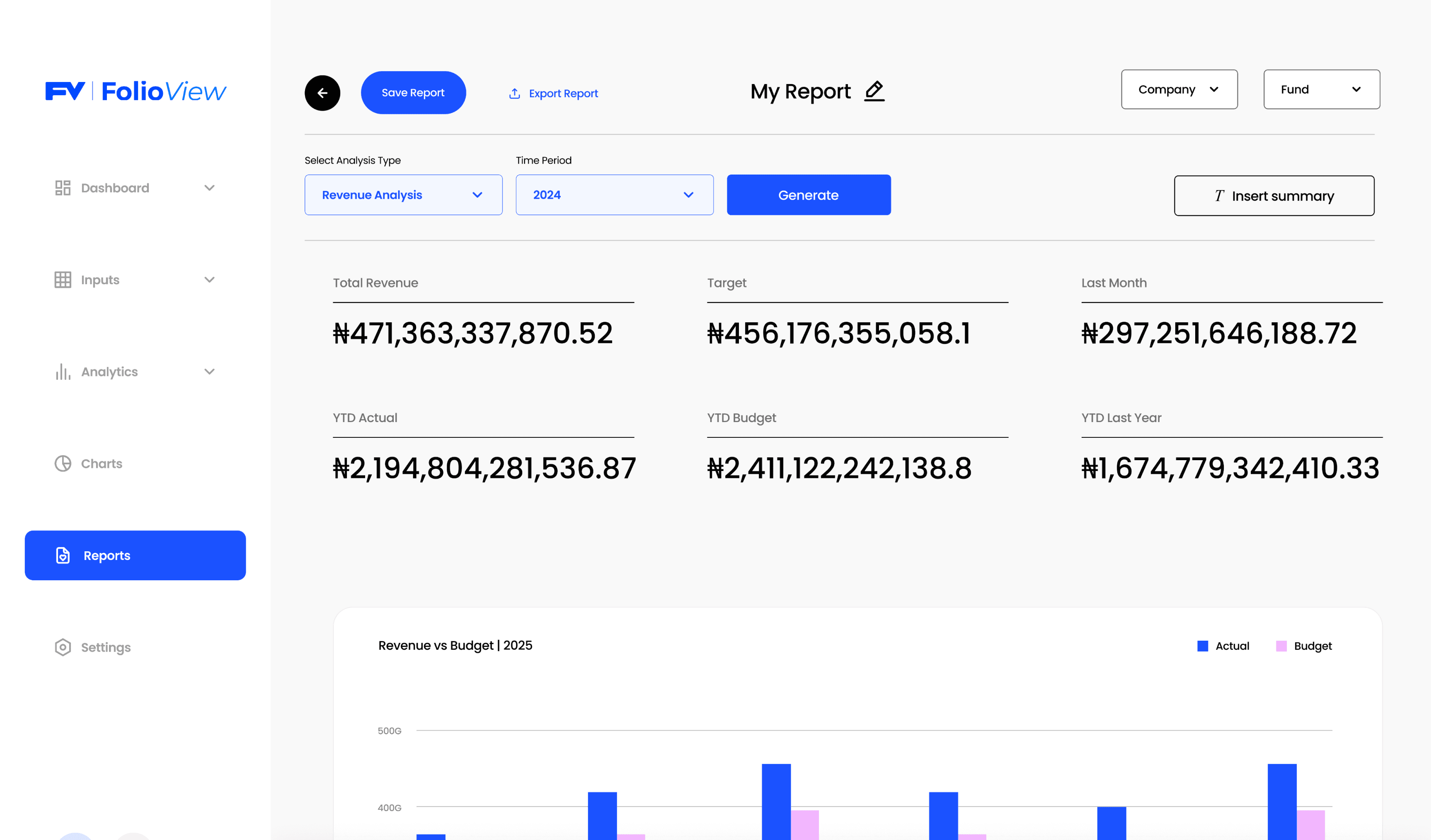Click the Inputs table icon in sidebar
The height and width of the screenshot is (840, 1431).
[x=63, y=280]
